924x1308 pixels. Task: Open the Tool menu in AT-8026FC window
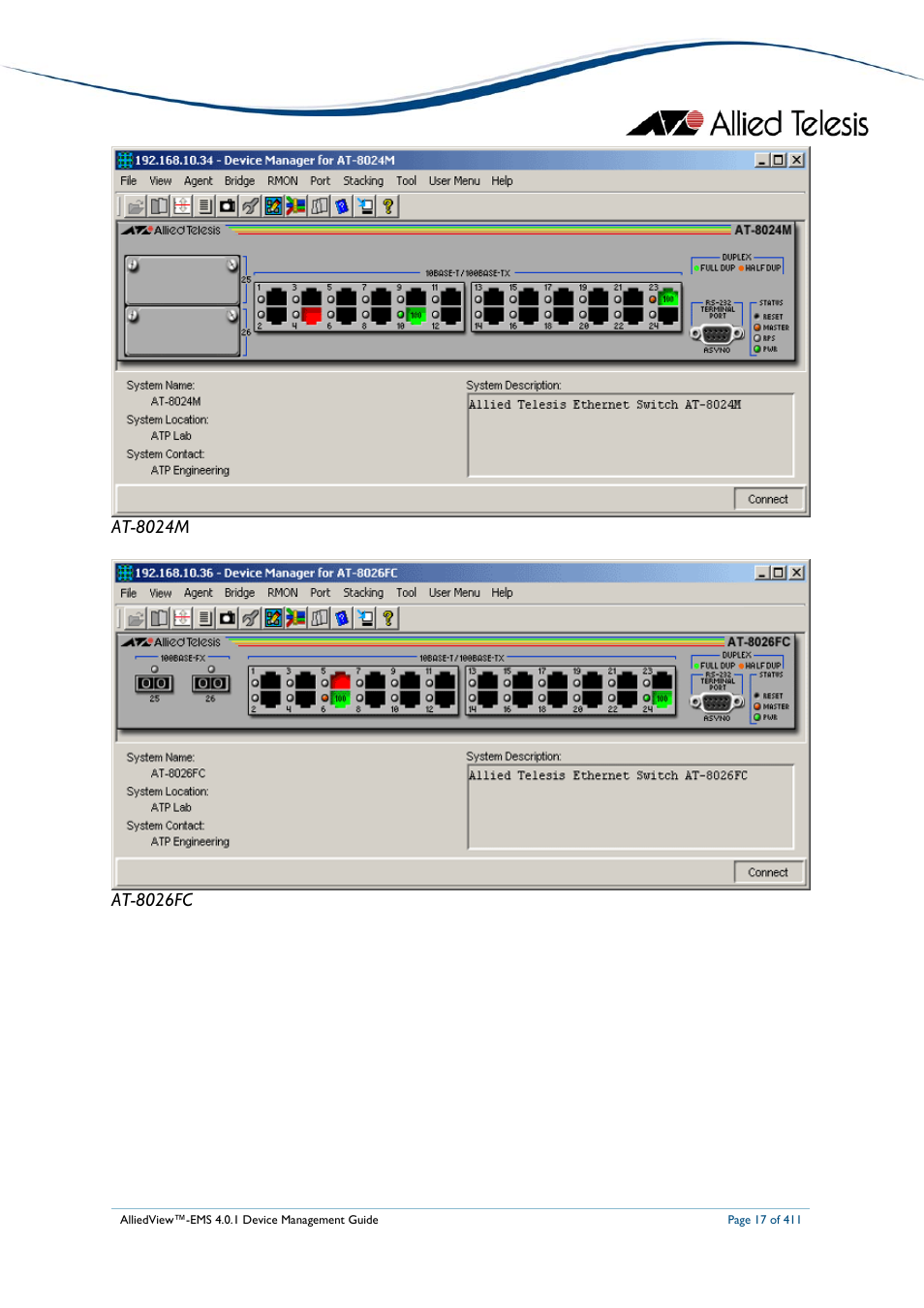pos(407,593)
